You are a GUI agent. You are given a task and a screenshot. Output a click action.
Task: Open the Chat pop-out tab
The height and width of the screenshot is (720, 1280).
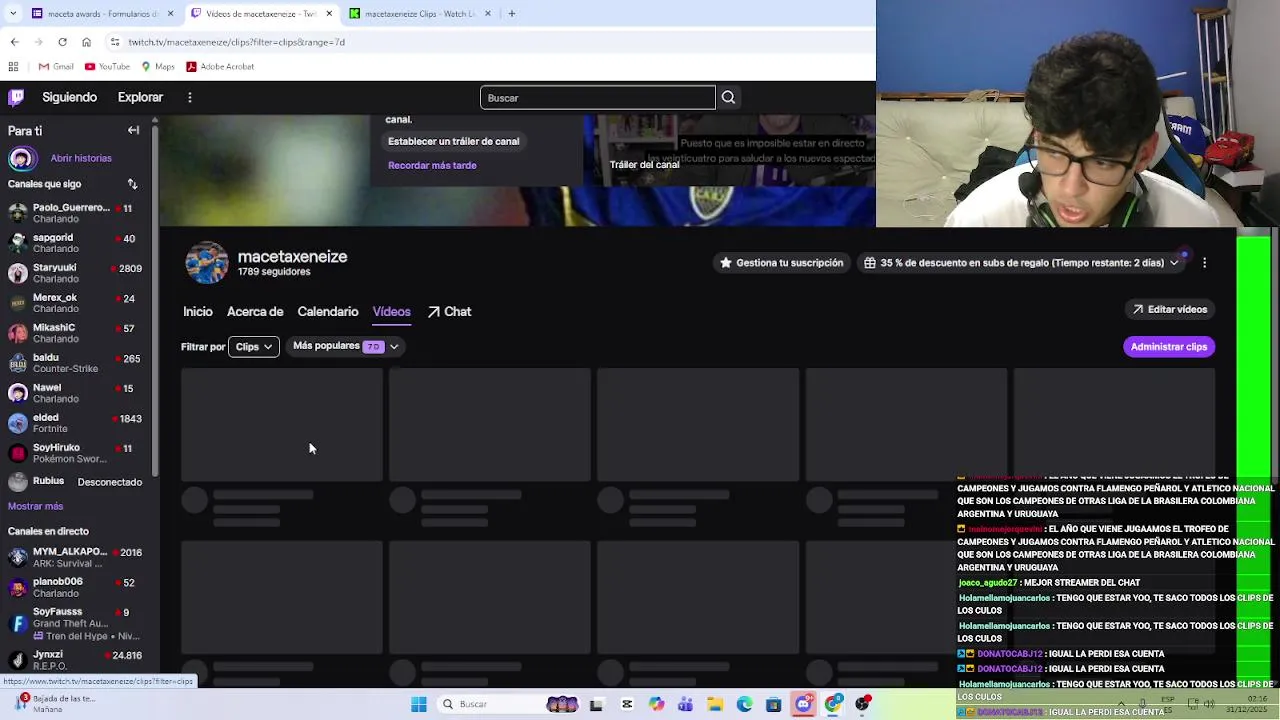click(x=449, y=312)
